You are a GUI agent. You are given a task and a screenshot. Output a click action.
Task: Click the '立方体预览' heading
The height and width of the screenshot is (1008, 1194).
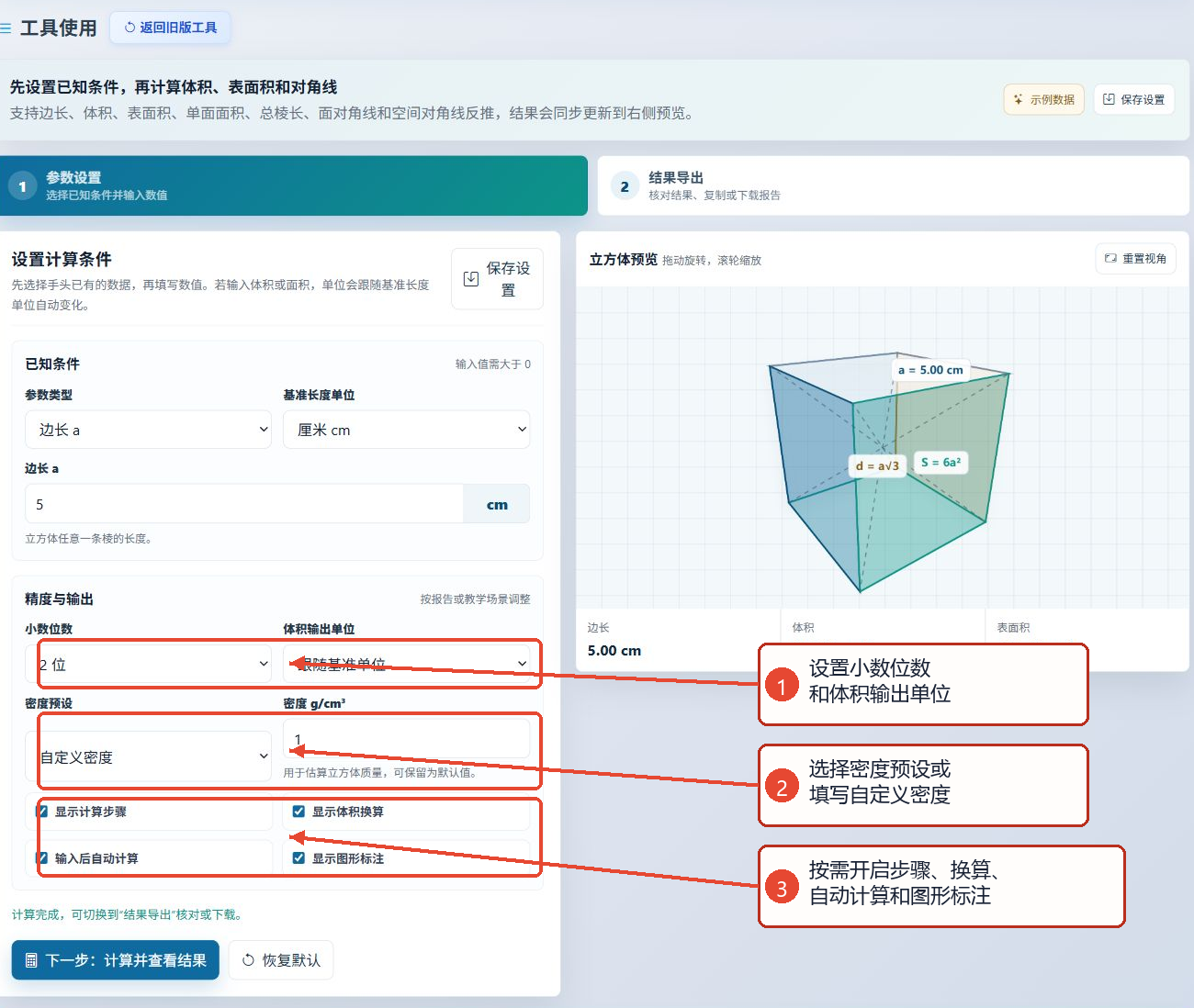(624, 260)
